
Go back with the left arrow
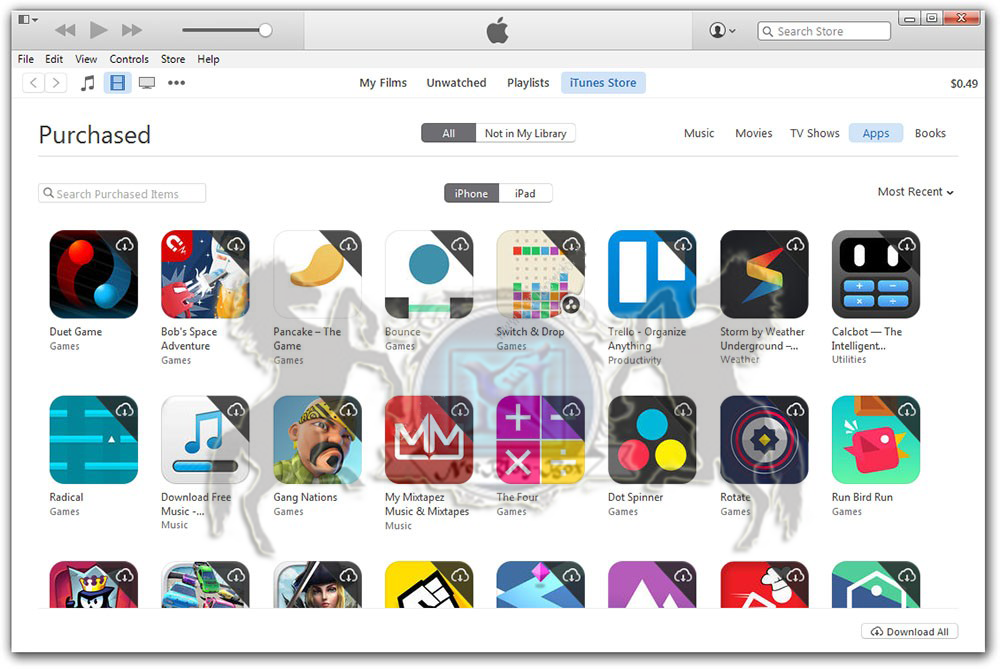34,83
